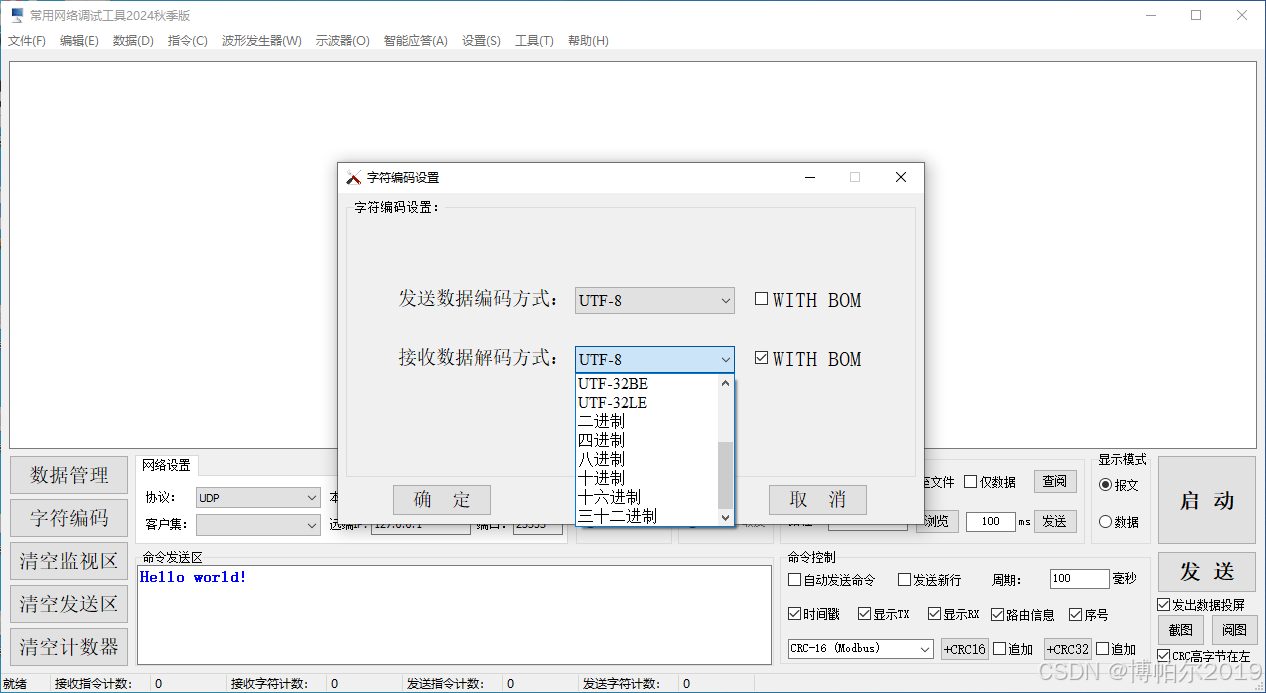Open the 波形发生器(W) menu
Viewport: 1266px width, 693px height.
261,41
